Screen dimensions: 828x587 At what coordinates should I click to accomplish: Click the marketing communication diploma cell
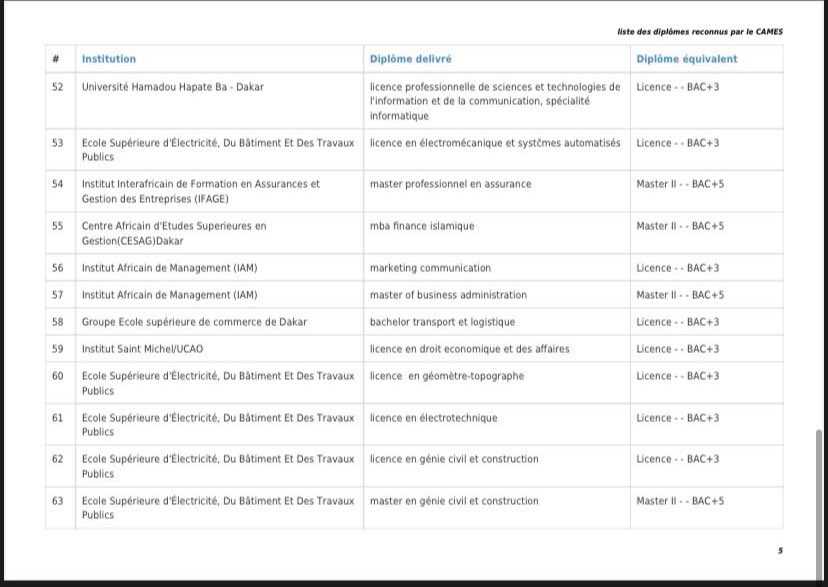[430, 268]
